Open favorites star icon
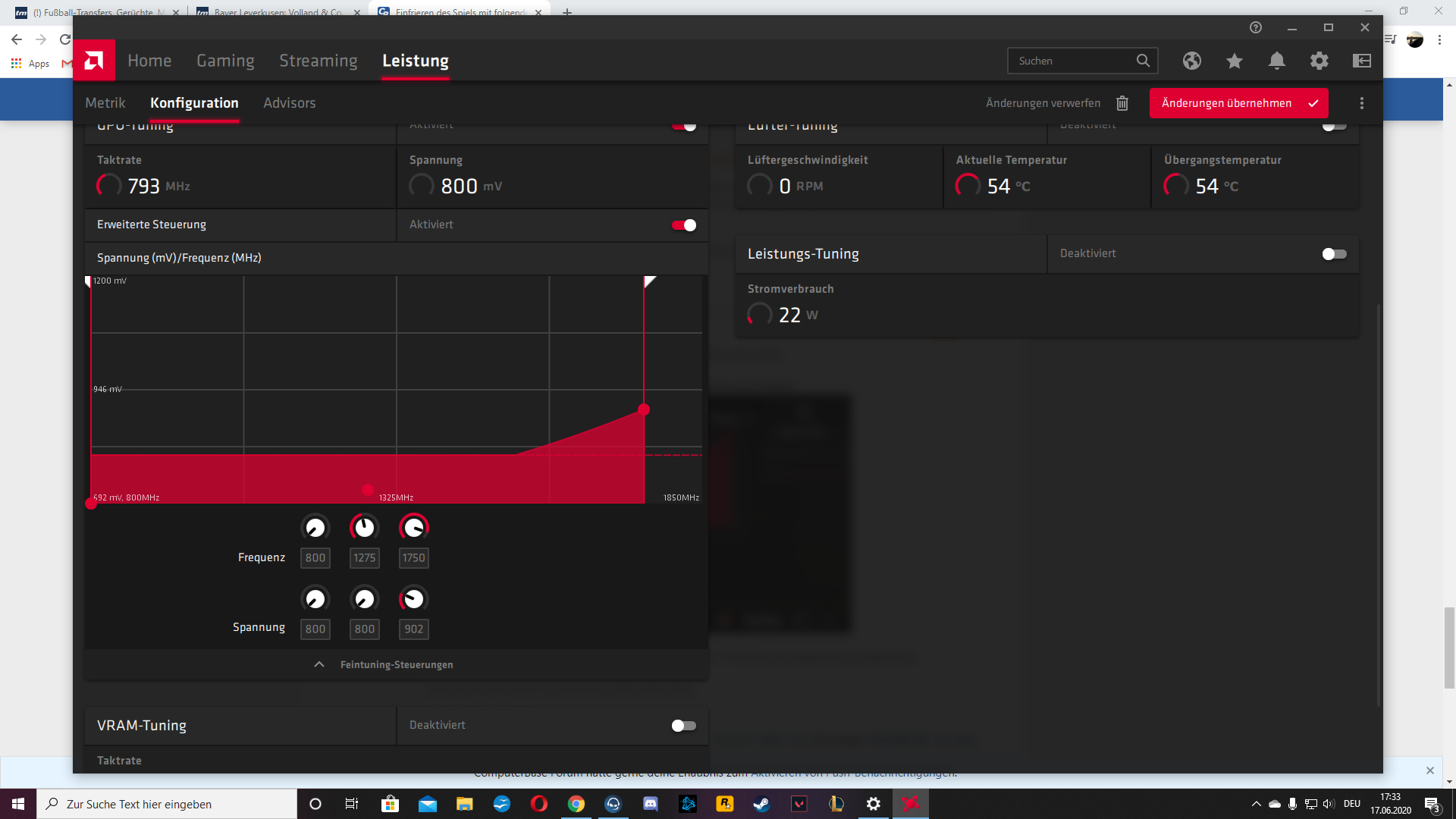Viewport: 1456px width, 819px height. [x=1235, y=61]
